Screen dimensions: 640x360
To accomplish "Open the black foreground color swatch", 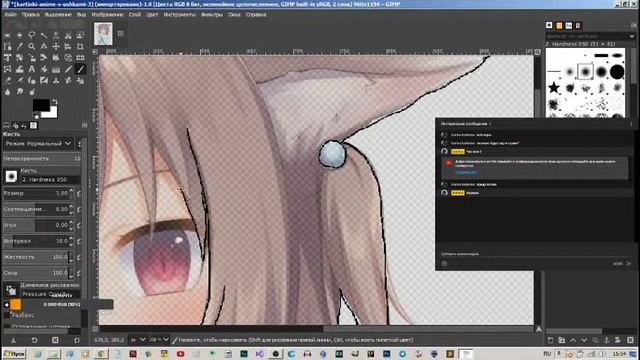I will click(41, 105).
